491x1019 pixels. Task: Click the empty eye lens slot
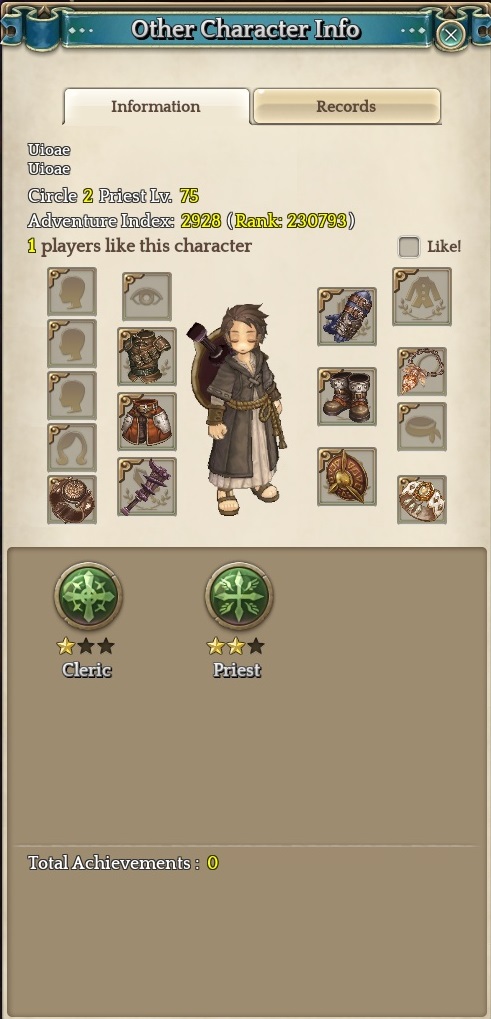tap(147, 296)
